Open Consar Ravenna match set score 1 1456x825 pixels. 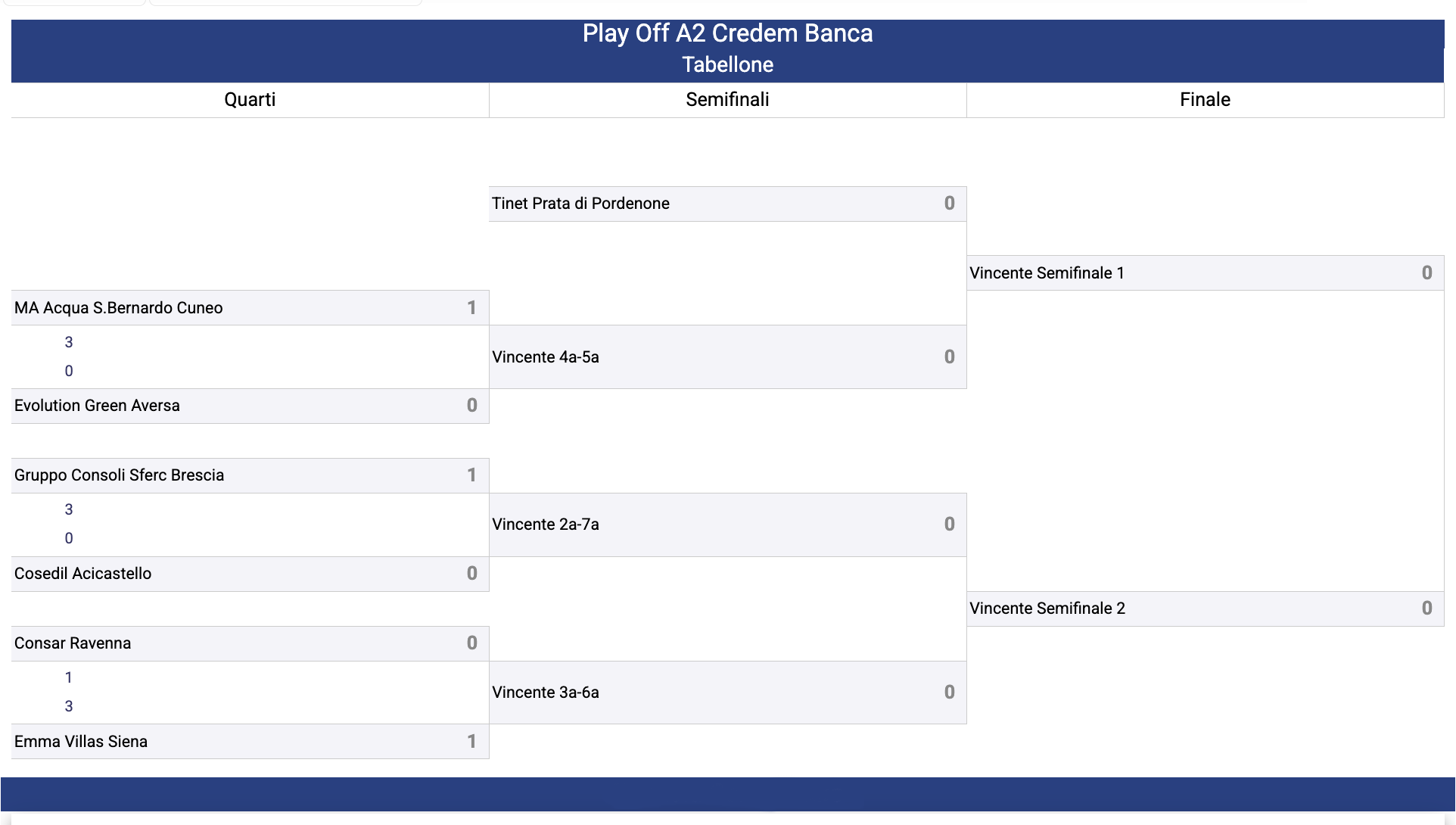point(69,677)
